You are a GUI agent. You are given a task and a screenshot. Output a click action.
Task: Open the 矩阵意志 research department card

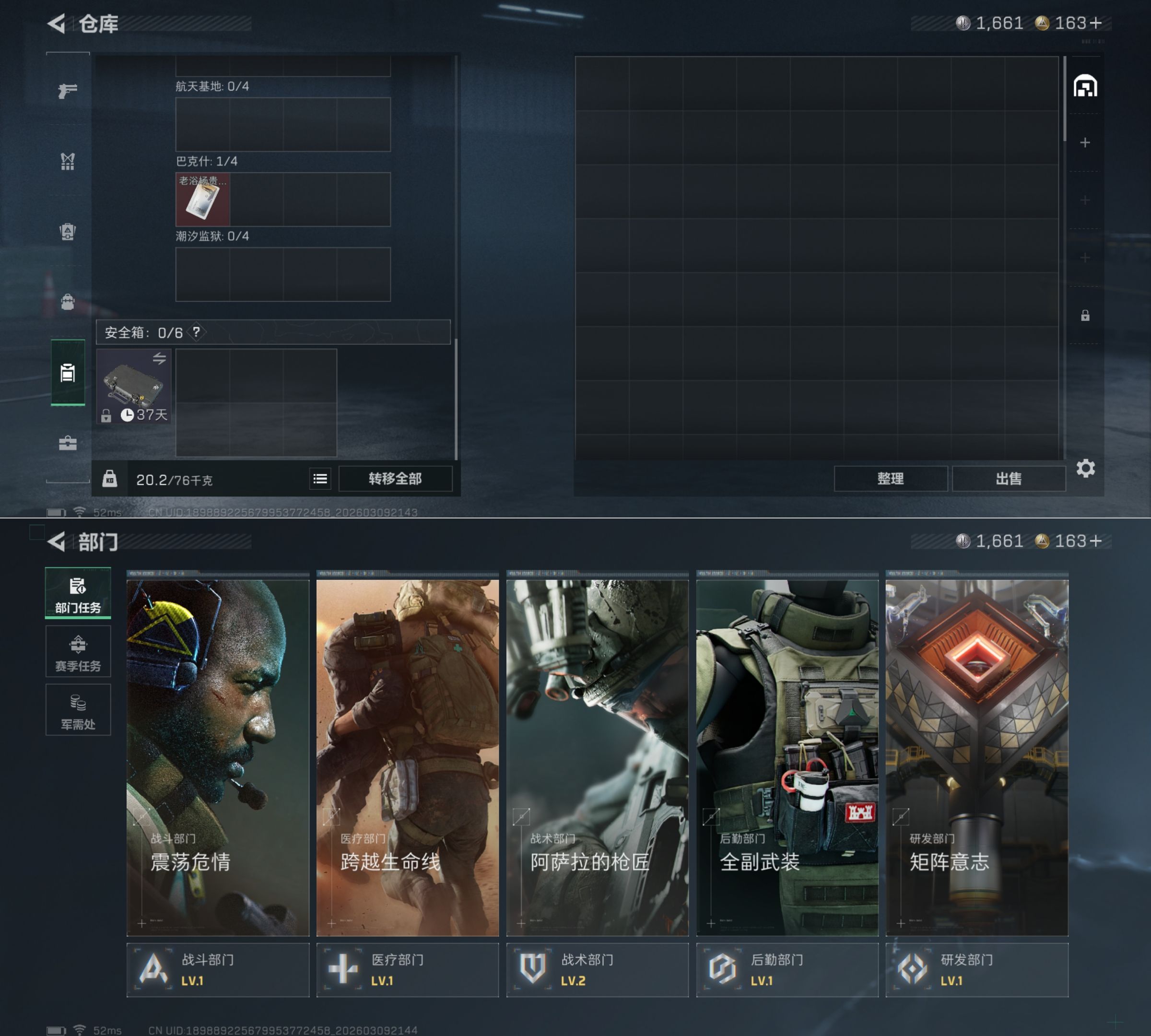tap(976, 757)
